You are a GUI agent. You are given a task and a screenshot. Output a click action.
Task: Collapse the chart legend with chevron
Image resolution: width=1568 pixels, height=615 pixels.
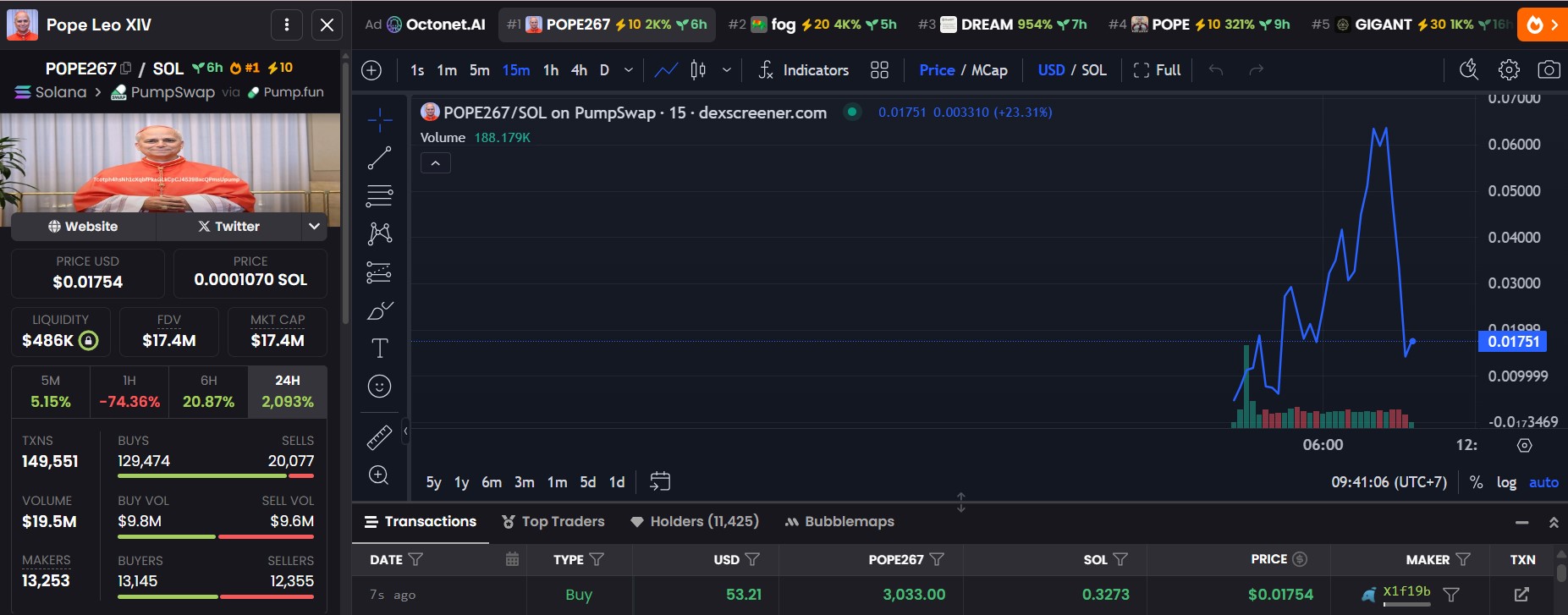435,163
